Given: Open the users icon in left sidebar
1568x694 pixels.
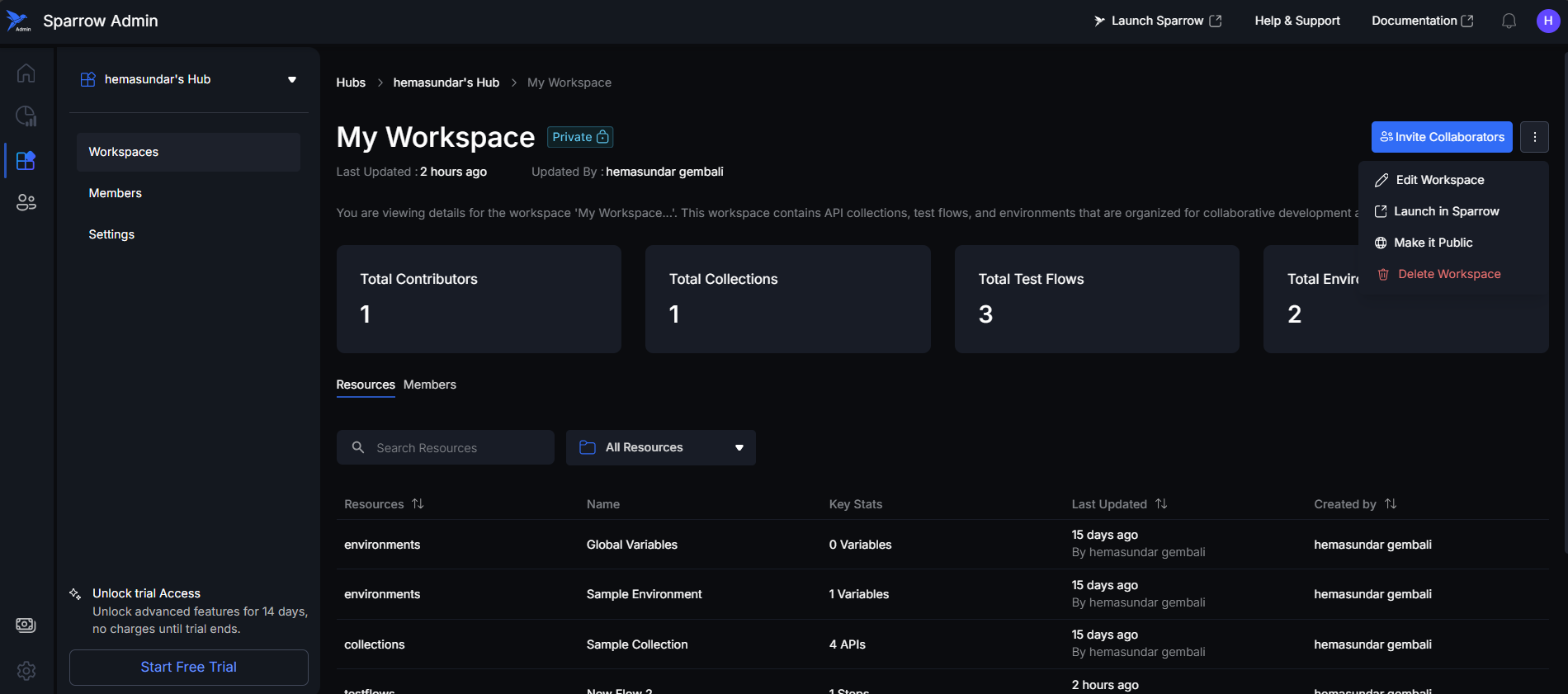Looking at the screenshot, I should (26, 202).
